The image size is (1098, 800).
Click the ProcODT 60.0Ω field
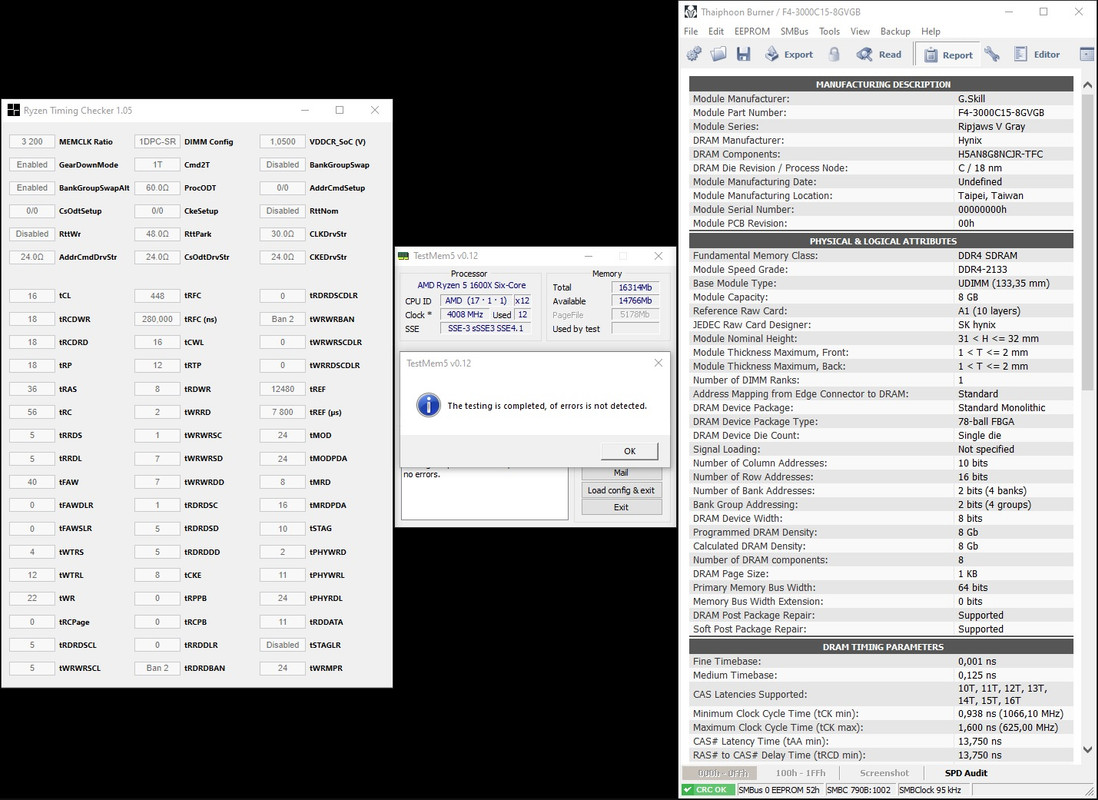tap(158, 188)
